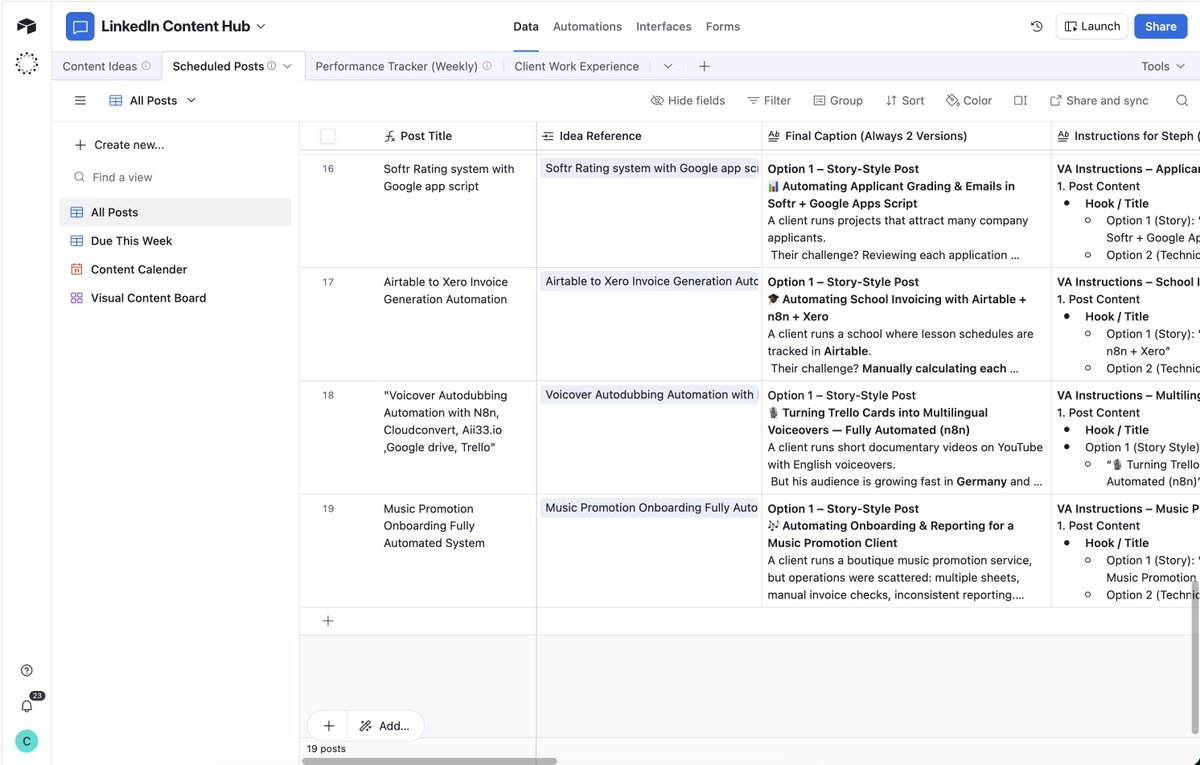Click the '19 posts' summary text

[326, 749]
